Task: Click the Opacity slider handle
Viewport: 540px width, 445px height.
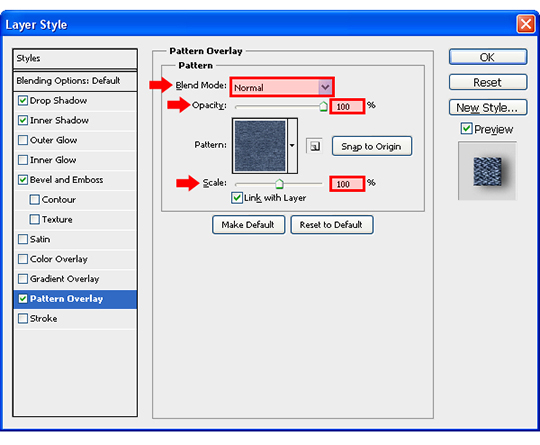Action: pyautogui.click(x=323, y=106)
